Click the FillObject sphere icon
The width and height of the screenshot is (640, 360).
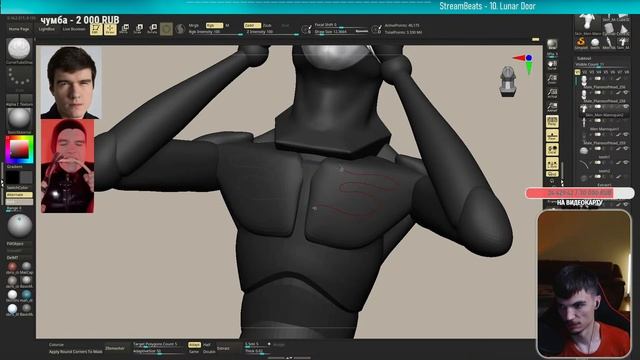coord(19,226)
